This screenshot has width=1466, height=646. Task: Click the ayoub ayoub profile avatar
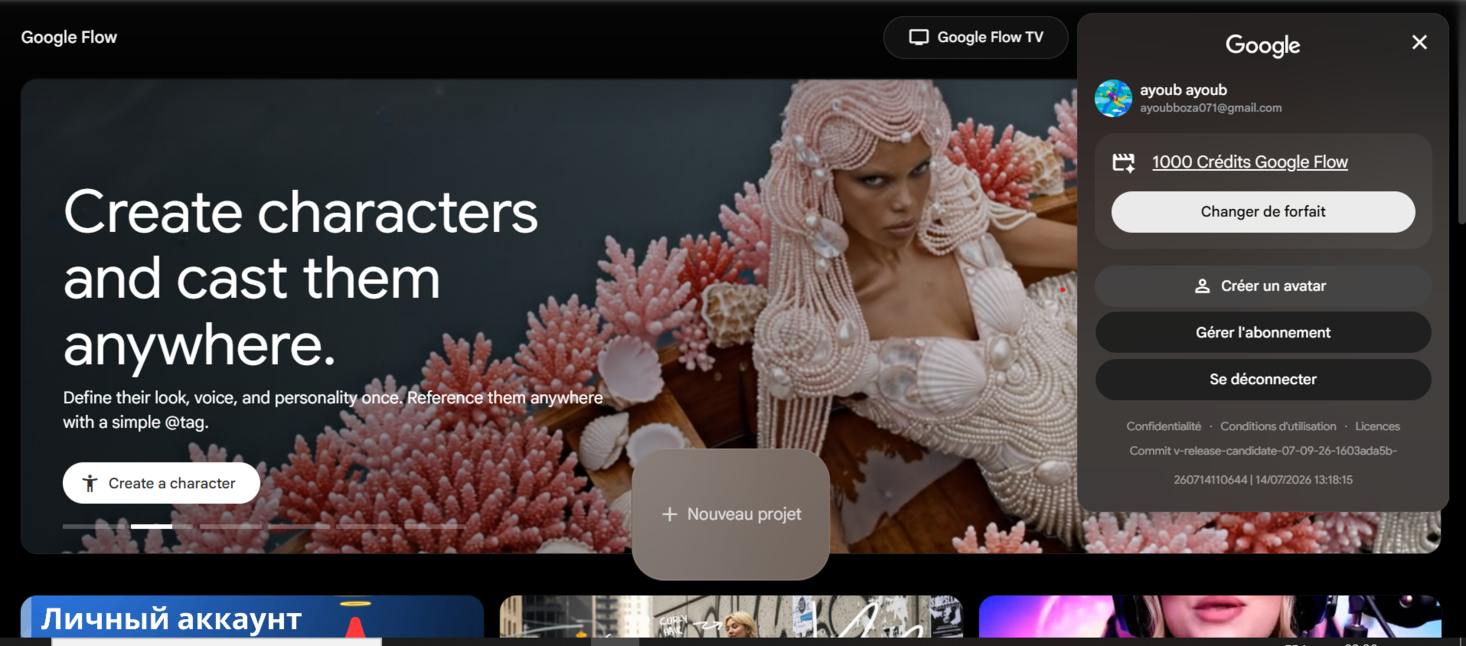coord(1113,98)
